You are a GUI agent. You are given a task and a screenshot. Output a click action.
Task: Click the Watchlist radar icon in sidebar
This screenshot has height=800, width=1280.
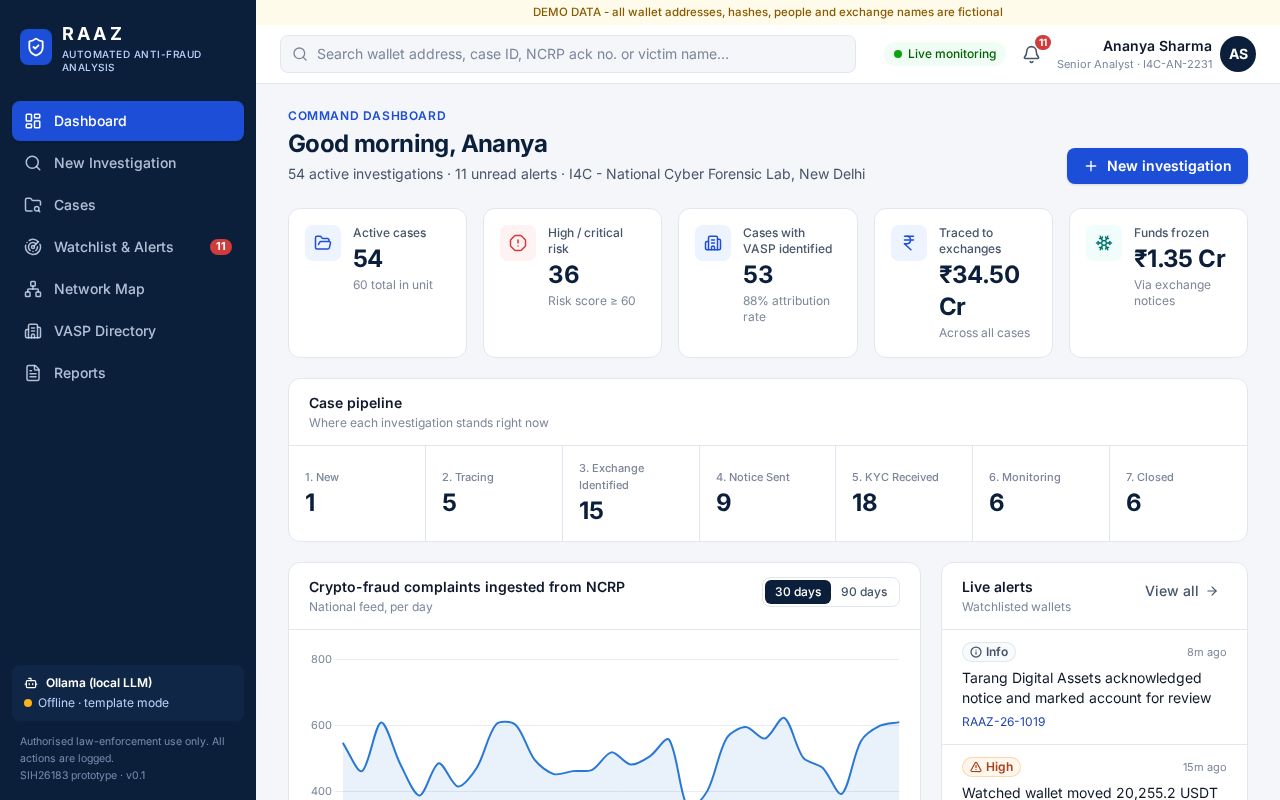coord(33,247)
